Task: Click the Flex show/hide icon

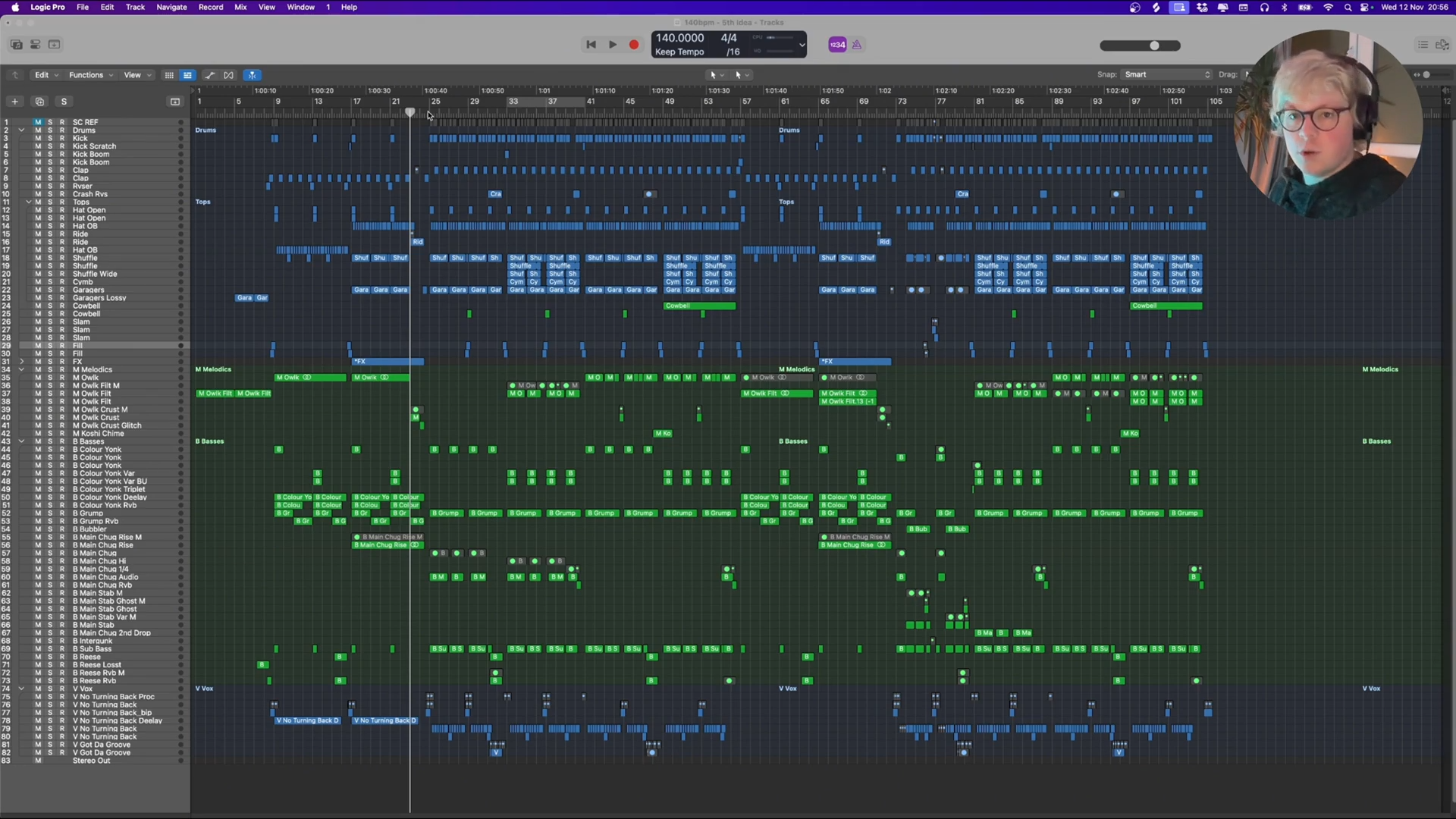Action: click(x=229, y=75)
